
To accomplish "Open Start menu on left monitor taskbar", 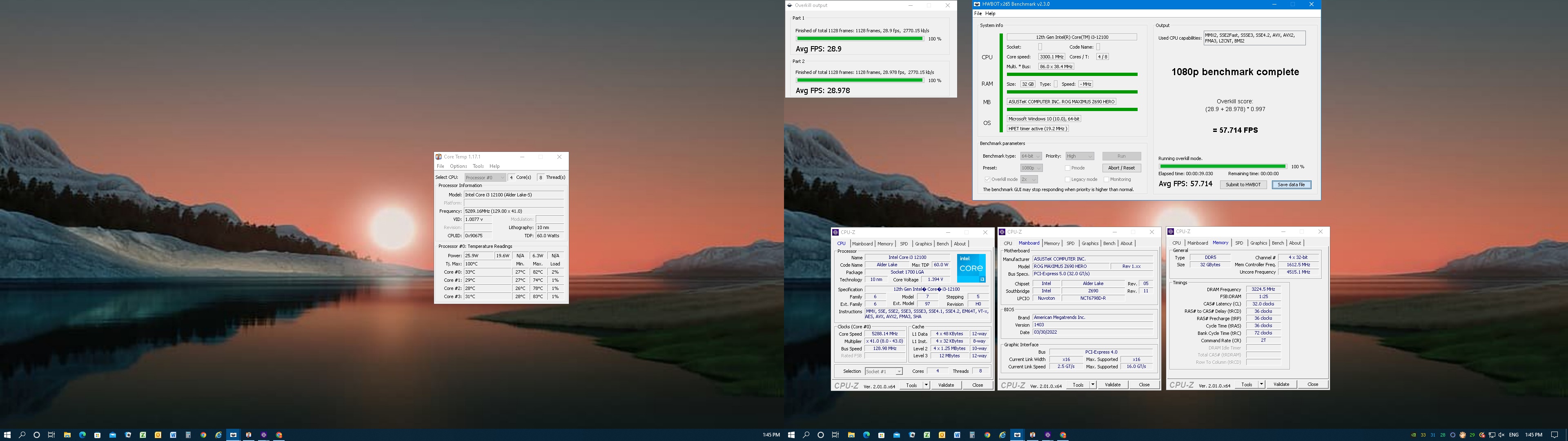I will [x=7, y=435].
